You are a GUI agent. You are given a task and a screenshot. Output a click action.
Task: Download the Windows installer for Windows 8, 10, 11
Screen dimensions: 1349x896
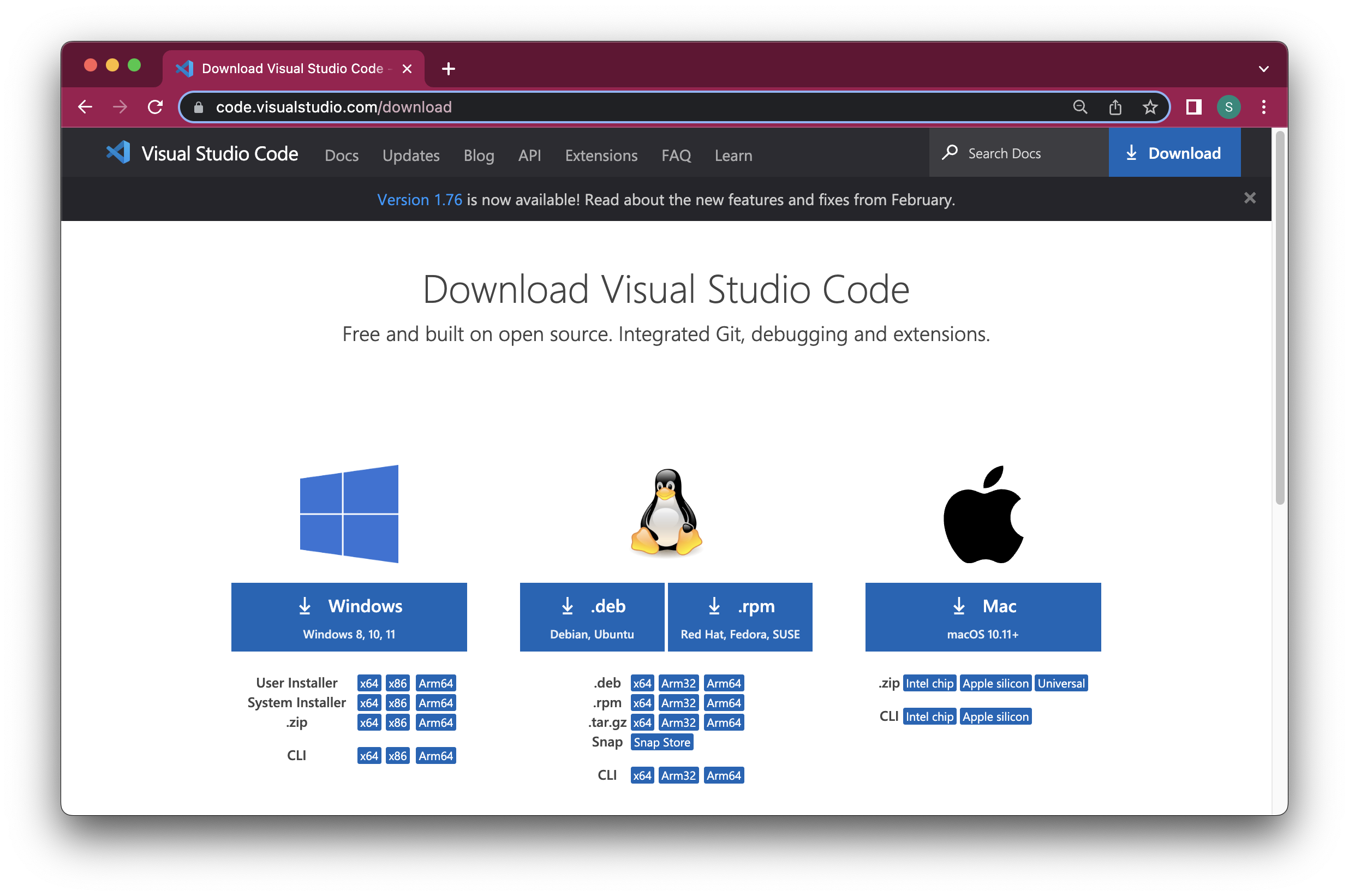349,617
